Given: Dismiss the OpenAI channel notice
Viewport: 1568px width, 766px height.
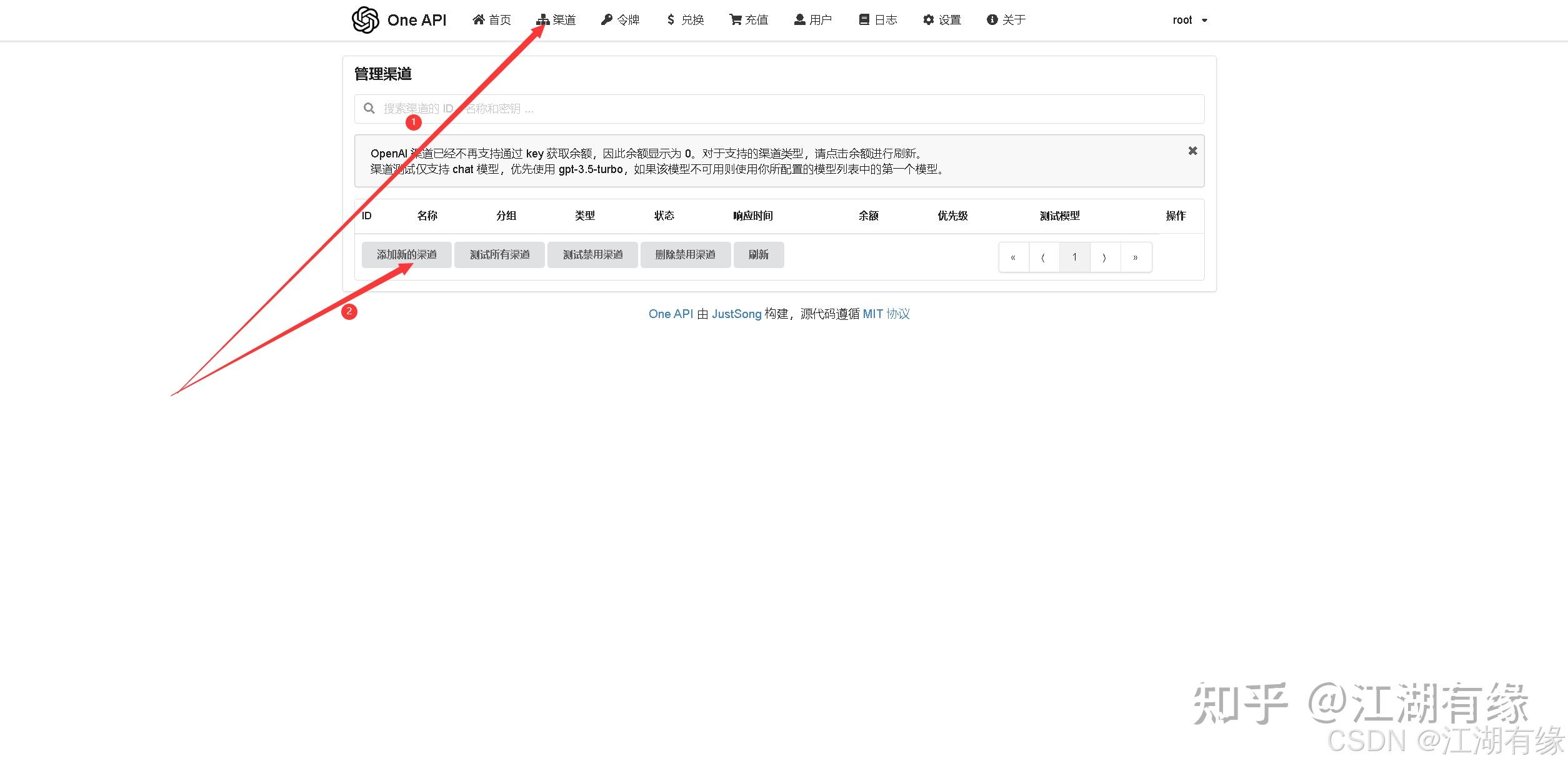Looking at the screenshot, I should point(1192,151).
